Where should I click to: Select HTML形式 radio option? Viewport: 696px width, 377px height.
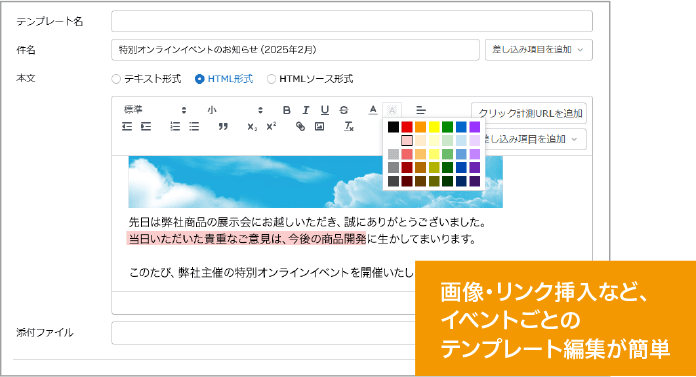pos(199,79)
